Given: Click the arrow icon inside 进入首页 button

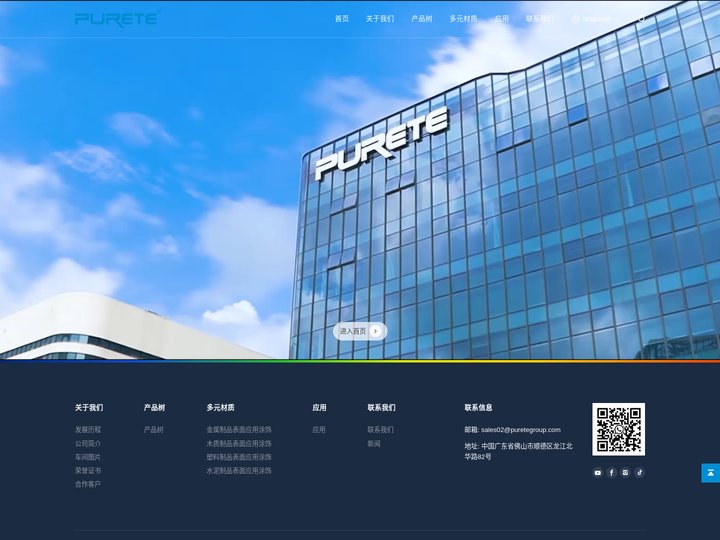Looking at the screenshot, I should coord(376,331).
